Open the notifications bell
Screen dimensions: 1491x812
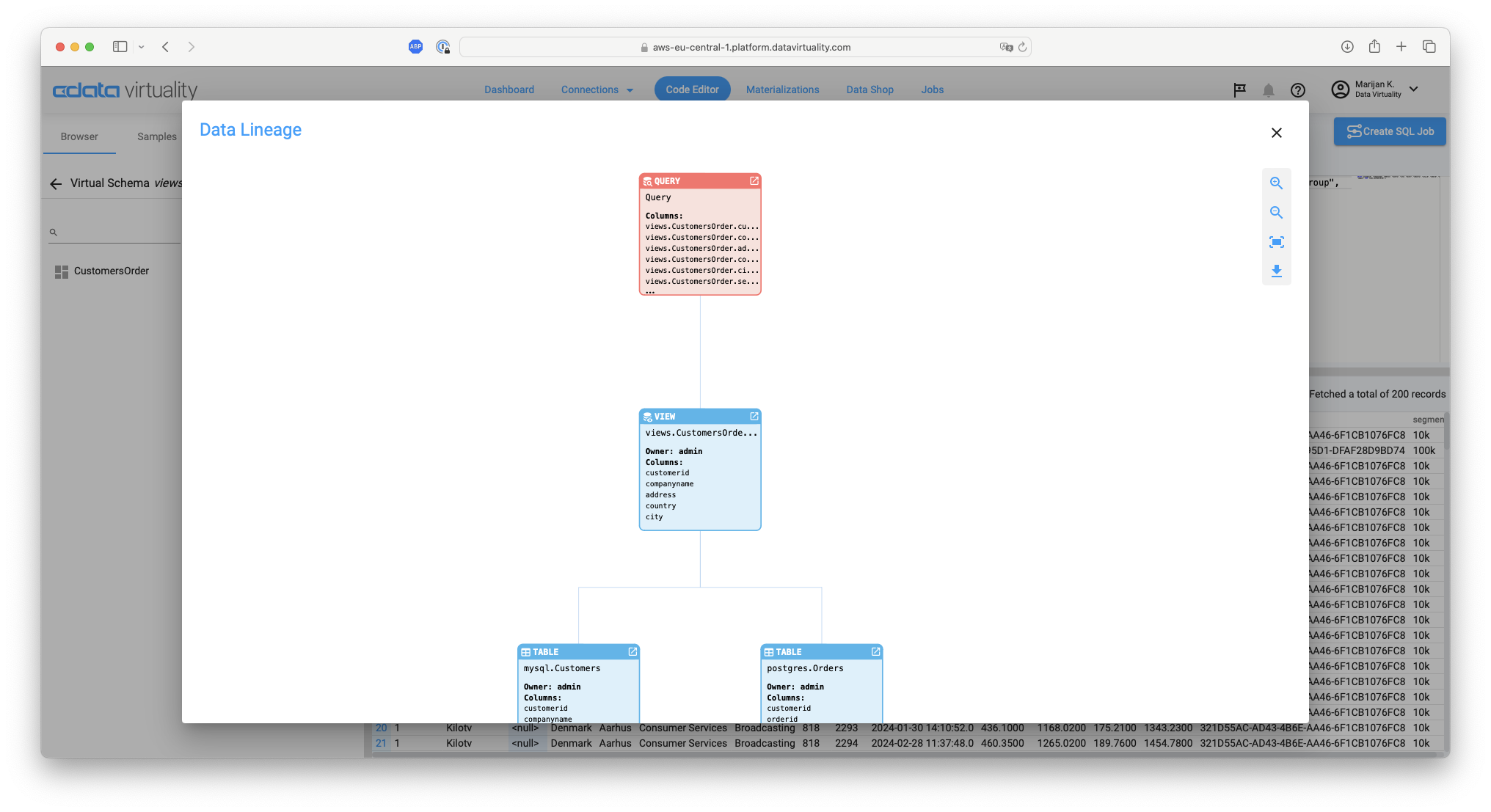tap(1269, 90)
